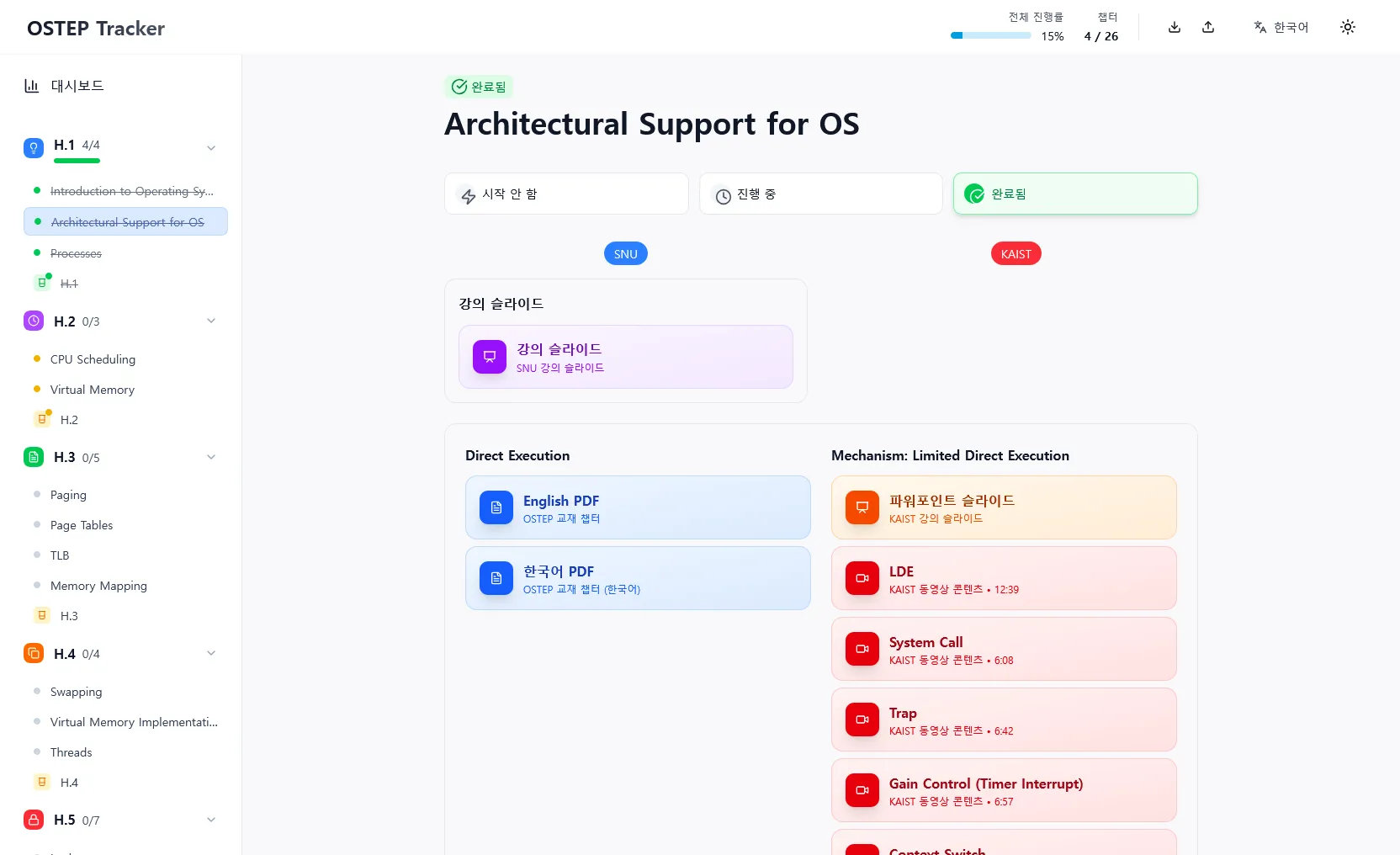Click the KAIST source badge
This screenshot has height=855, width=1400.
[1016, 254]
